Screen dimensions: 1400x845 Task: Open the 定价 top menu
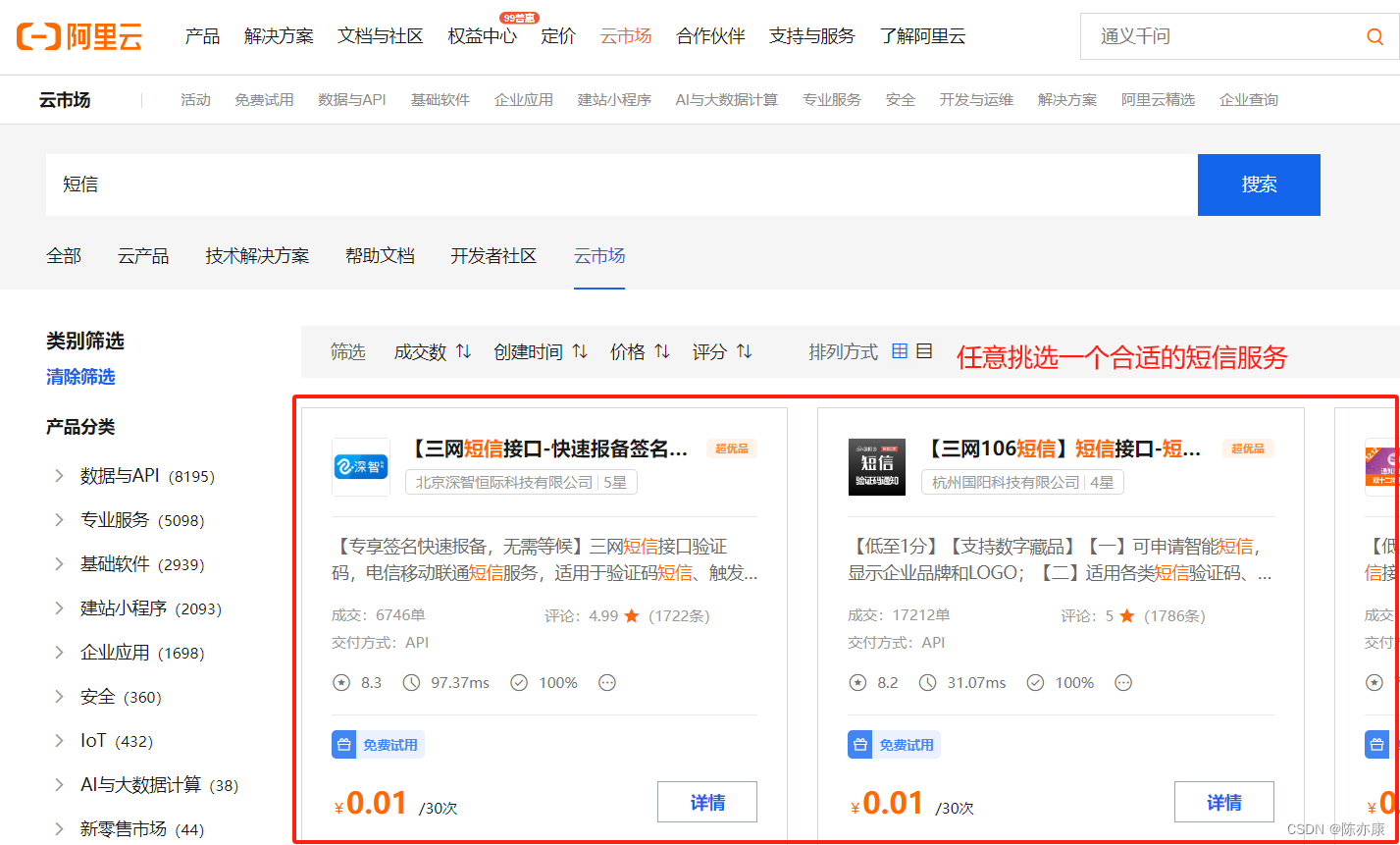(x=558, y=36)
